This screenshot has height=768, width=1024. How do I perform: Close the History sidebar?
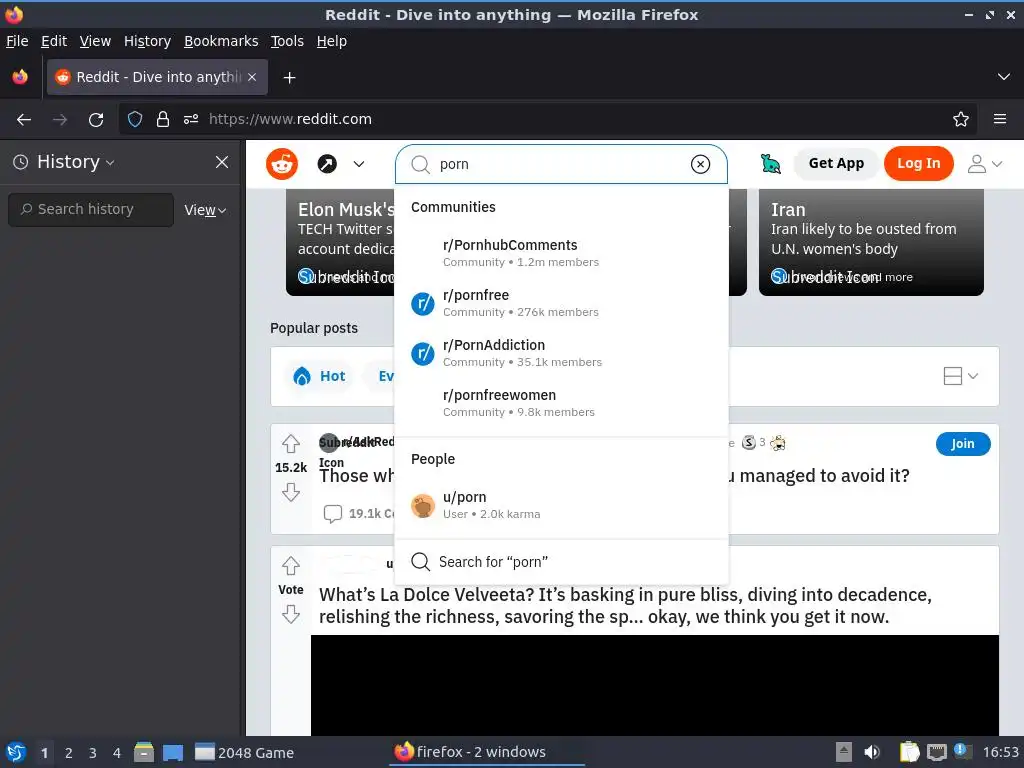[x=222, y=162]
